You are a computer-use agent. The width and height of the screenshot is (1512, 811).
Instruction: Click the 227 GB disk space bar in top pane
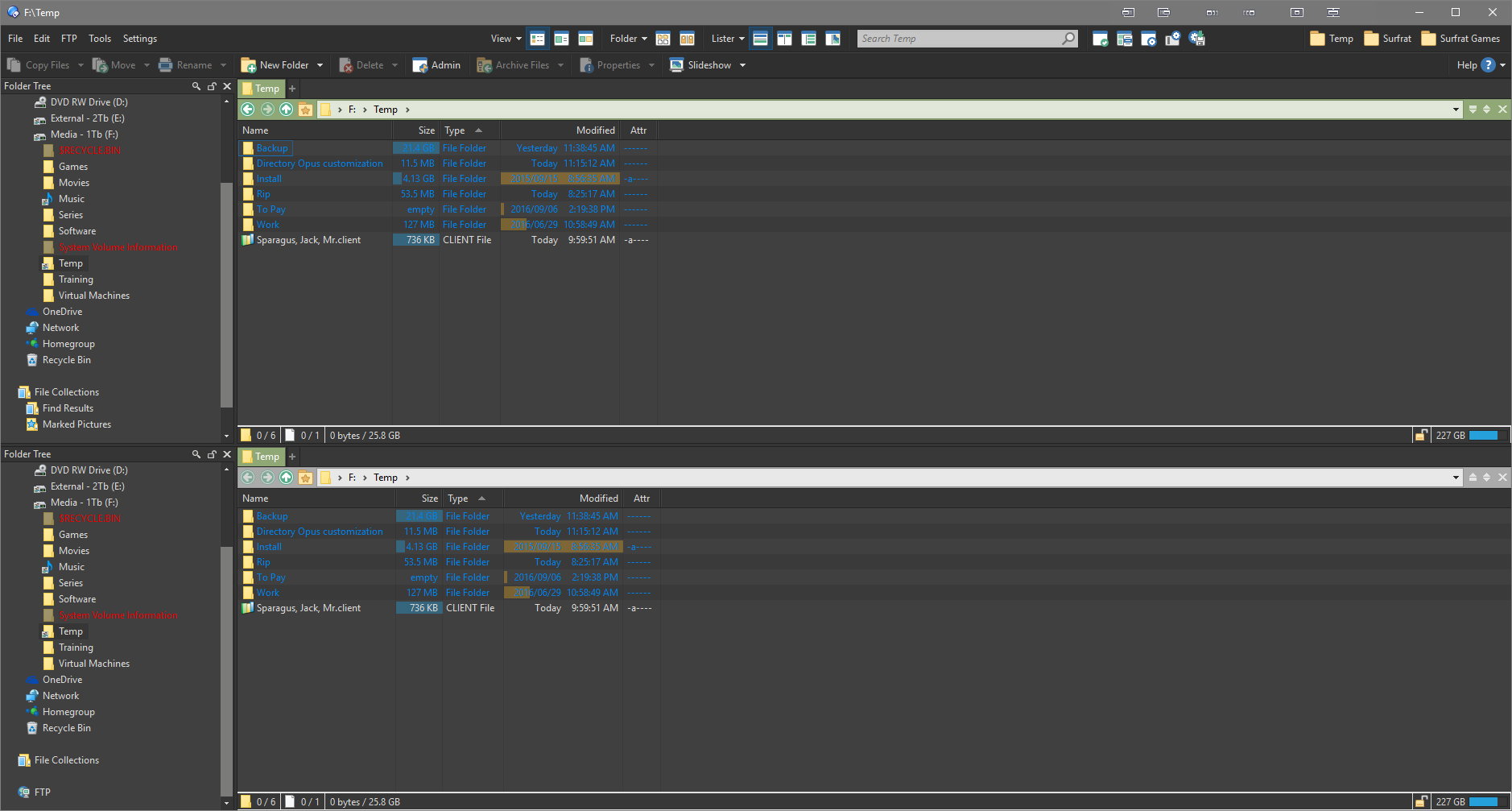(x=1483, y=436)
